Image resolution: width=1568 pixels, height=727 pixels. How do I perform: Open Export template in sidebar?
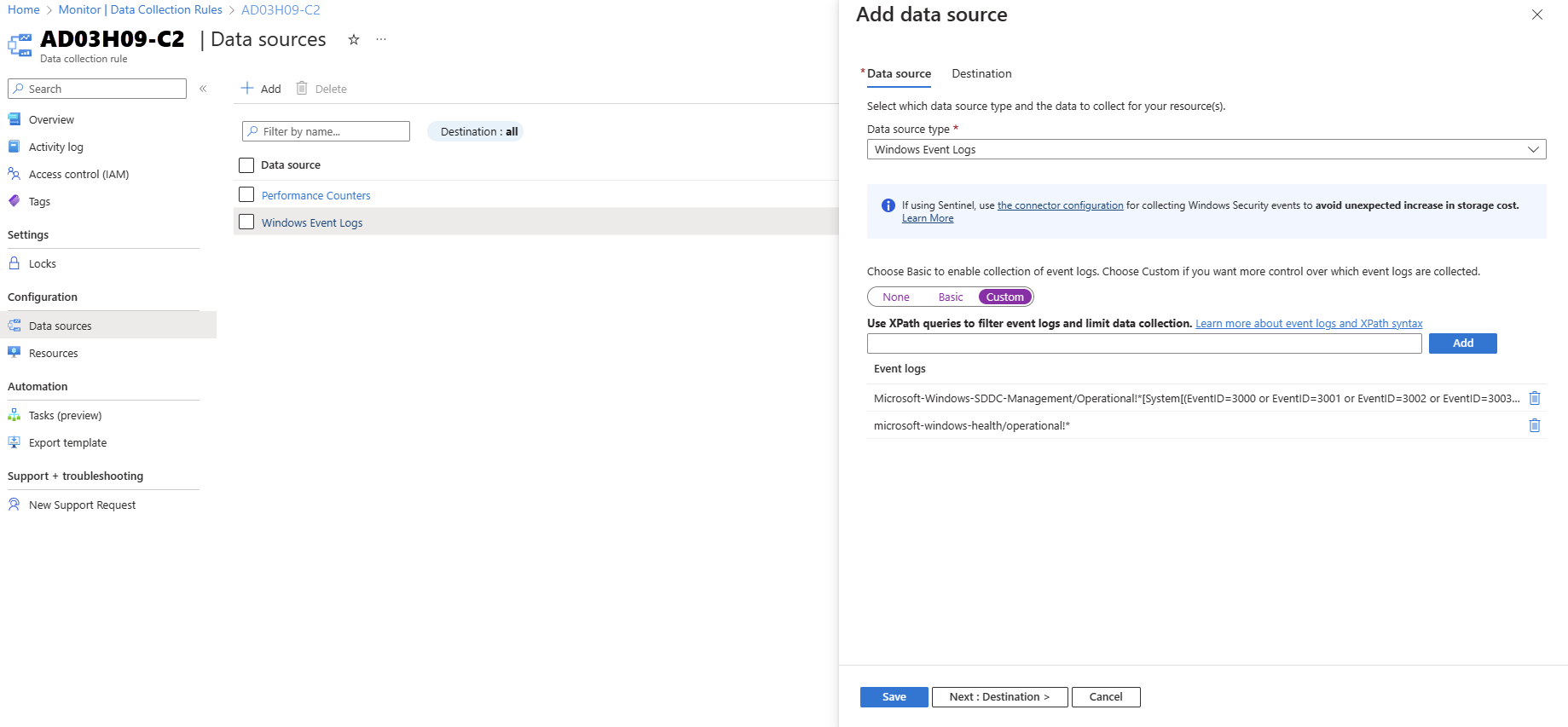coord(68,442)
